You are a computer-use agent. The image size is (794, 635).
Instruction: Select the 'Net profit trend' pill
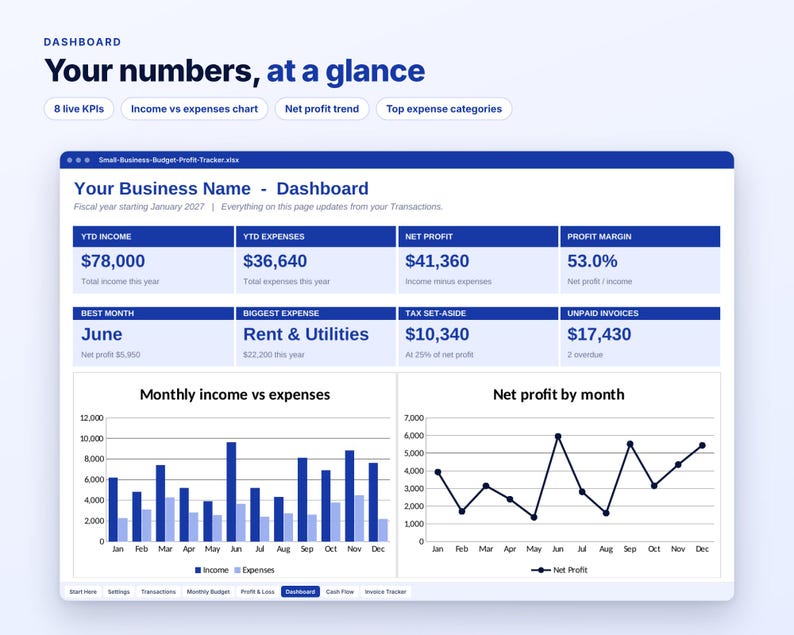tap(322, 109)
